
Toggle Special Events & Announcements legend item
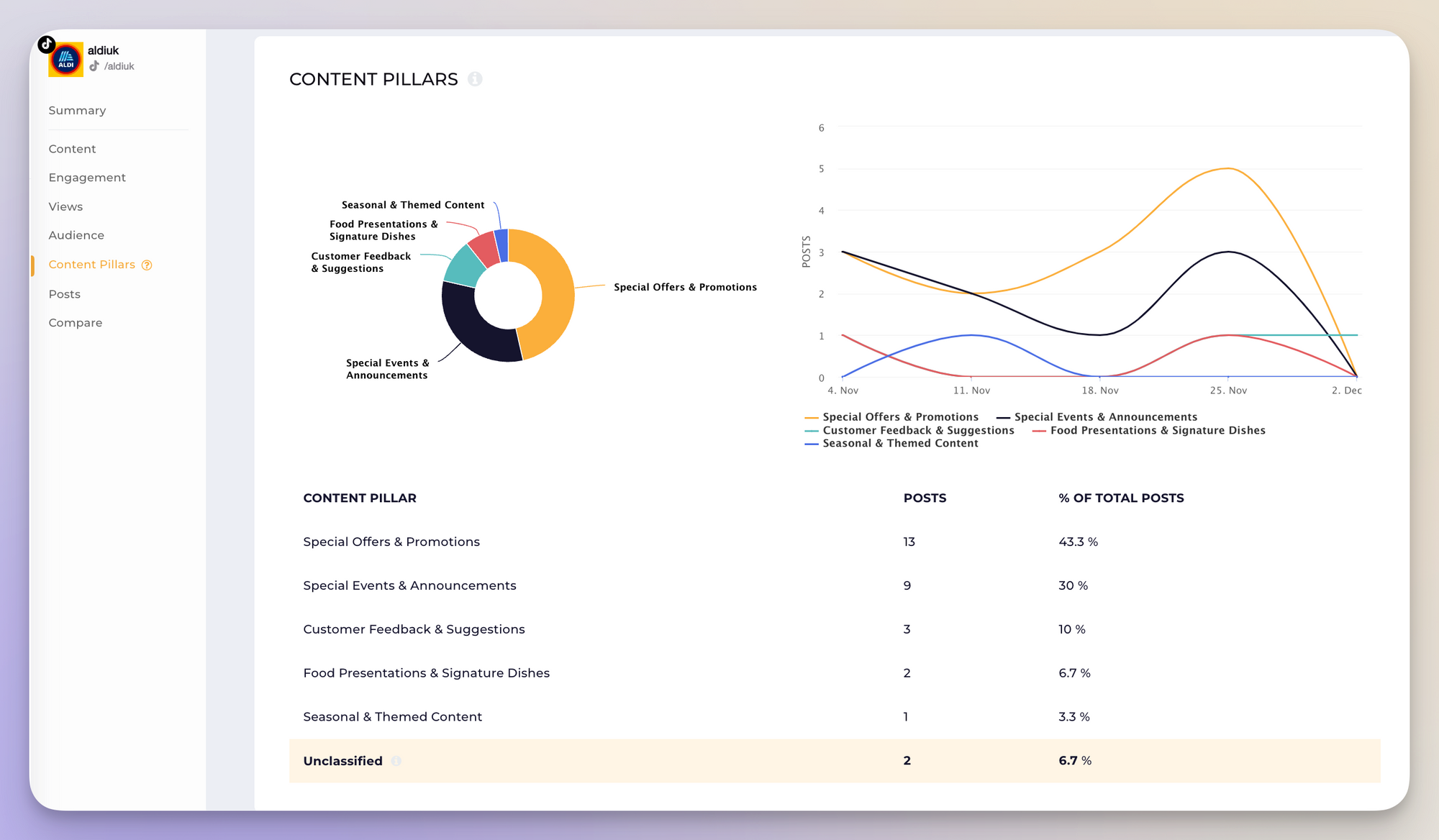(1097, 417)
